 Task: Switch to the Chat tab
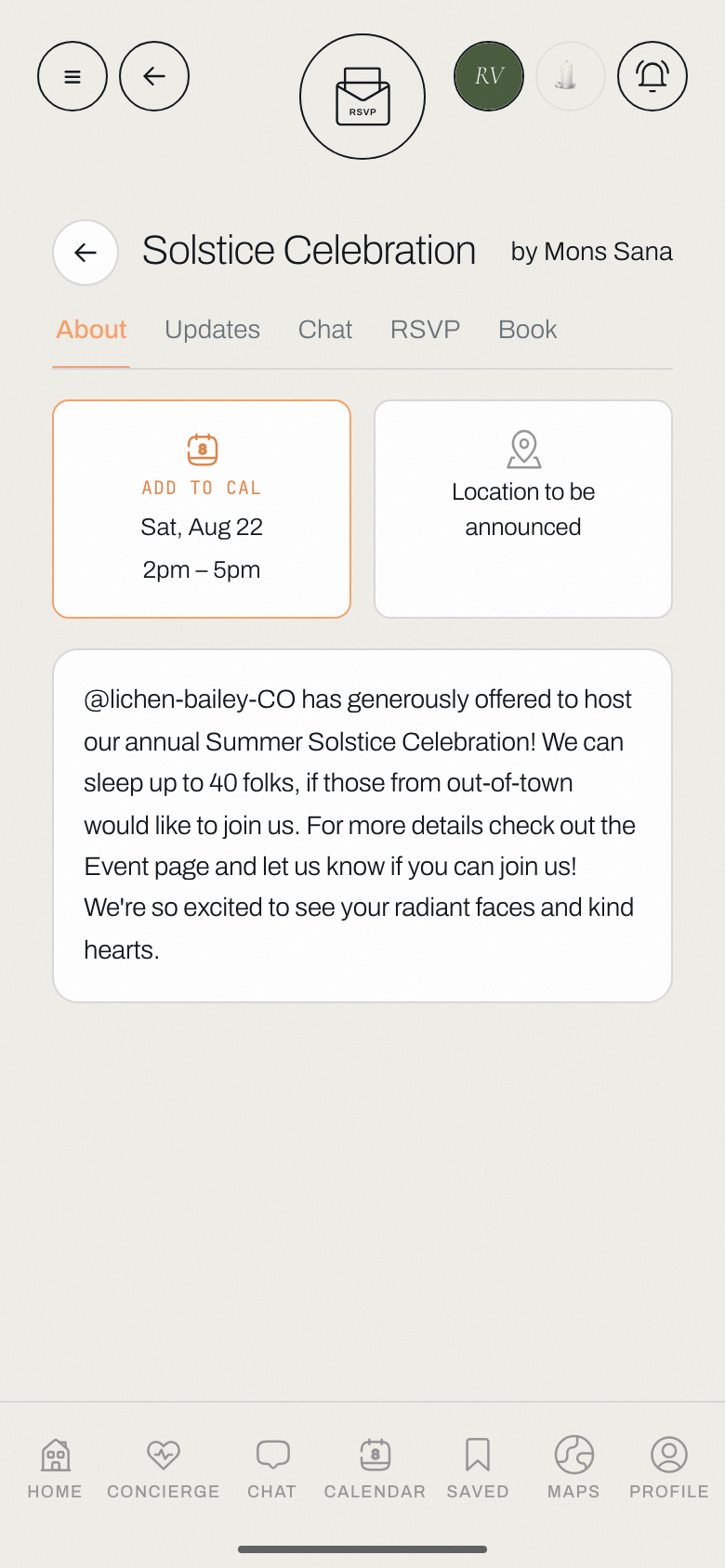pos(325,330)
